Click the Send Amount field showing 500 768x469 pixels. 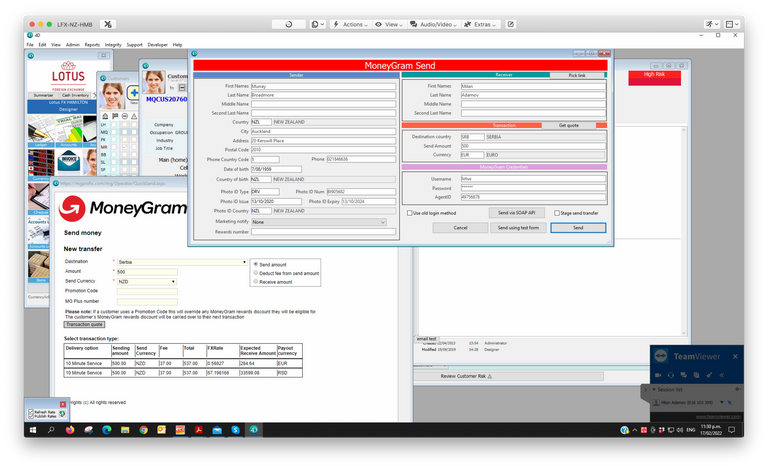533,146
